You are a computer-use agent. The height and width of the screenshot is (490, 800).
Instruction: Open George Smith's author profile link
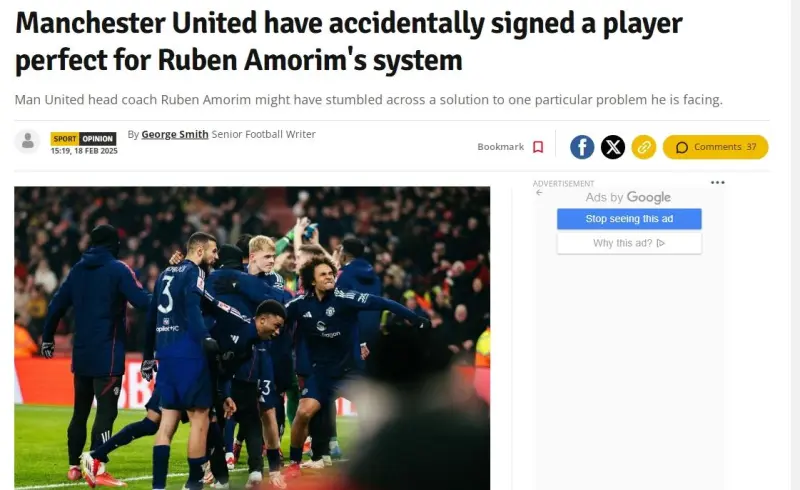(174, 134)
